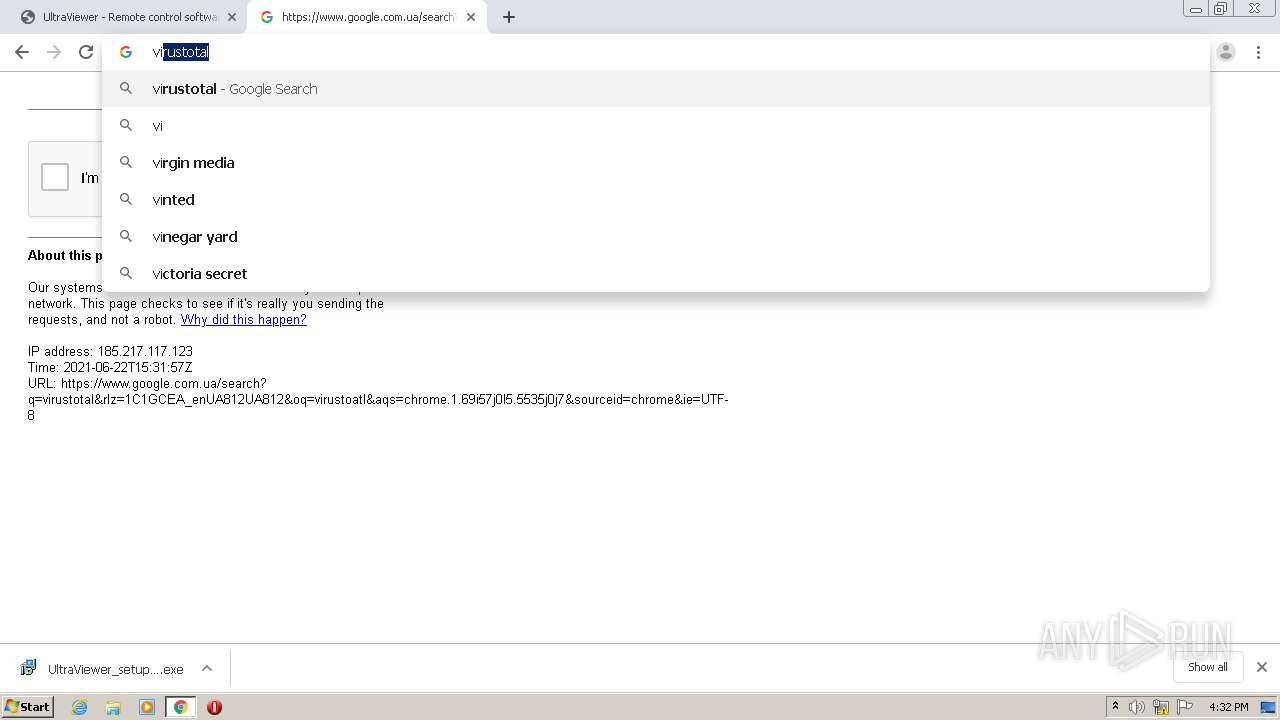This screenshot has width=1280, height=720.
Task: Close the UltraViewer tab
Action: click(232, 17)
